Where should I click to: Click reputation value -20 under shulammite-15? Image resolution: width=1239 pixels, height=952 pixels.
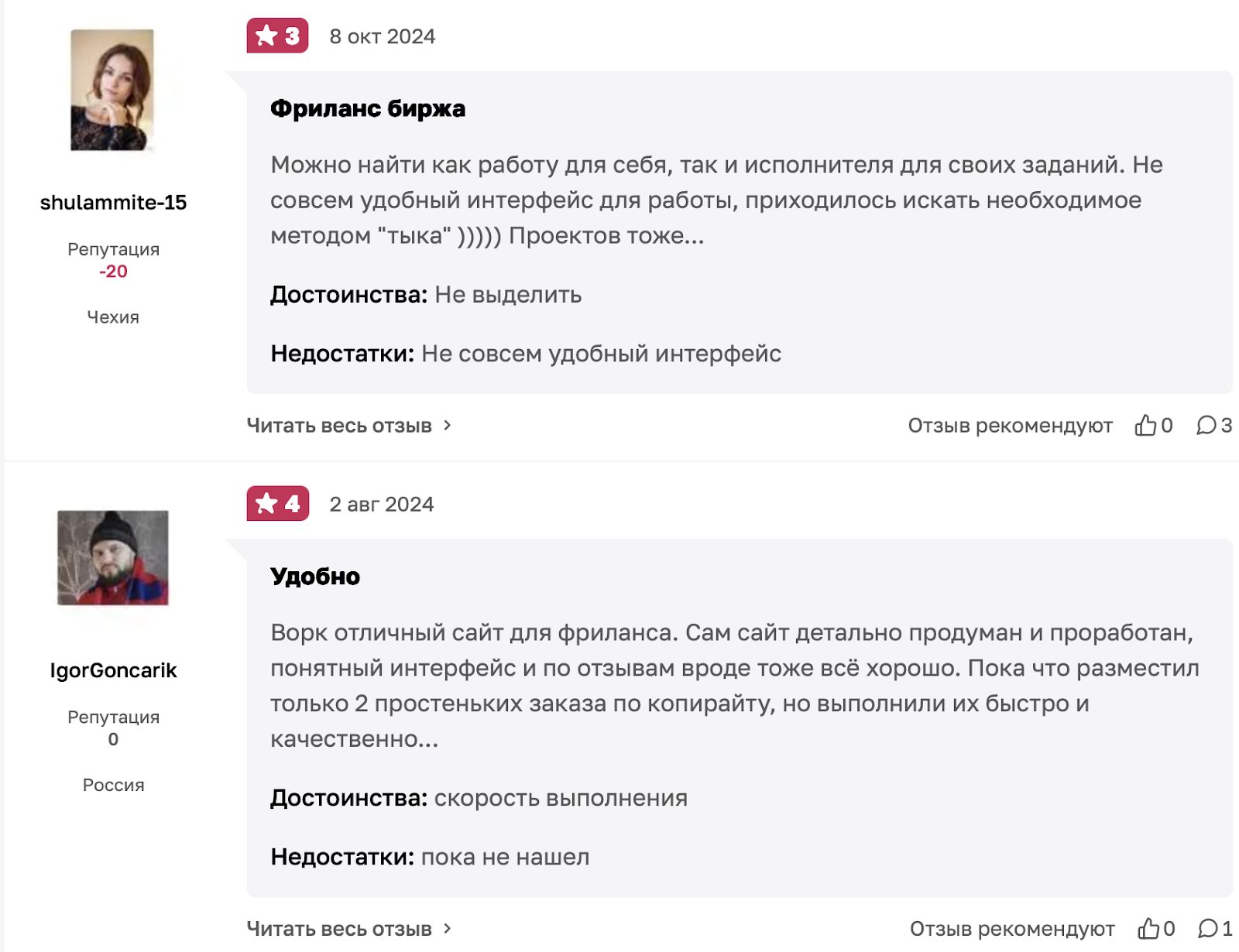(115, 272)
